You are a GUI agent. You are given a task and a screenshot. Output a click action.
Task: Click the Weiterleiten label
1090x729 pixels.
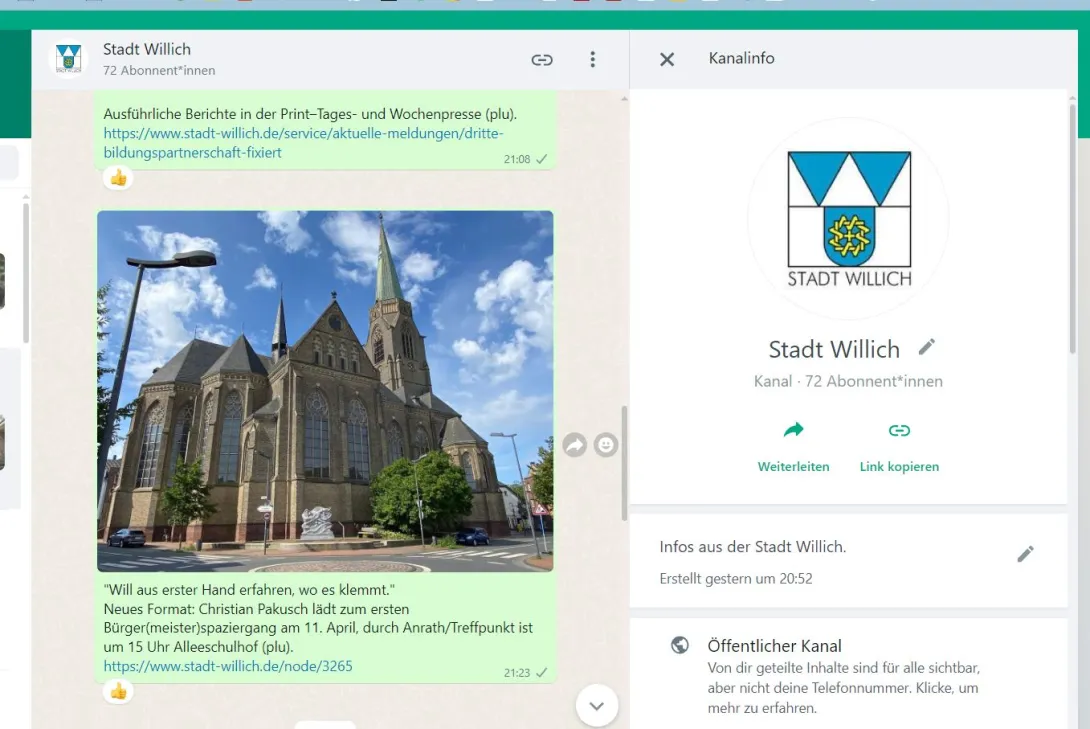[x=793, y=466]
